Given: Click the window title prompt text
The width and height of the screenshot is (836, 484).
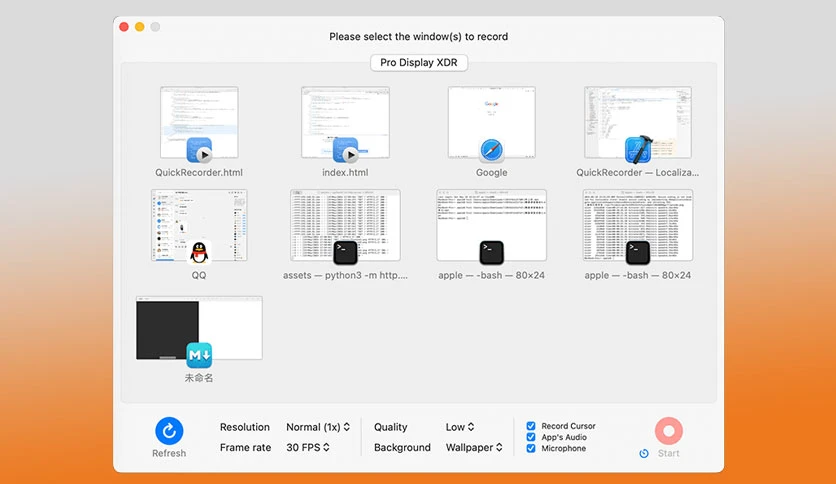Looking at the screenshot, I should tap(419, 36).
